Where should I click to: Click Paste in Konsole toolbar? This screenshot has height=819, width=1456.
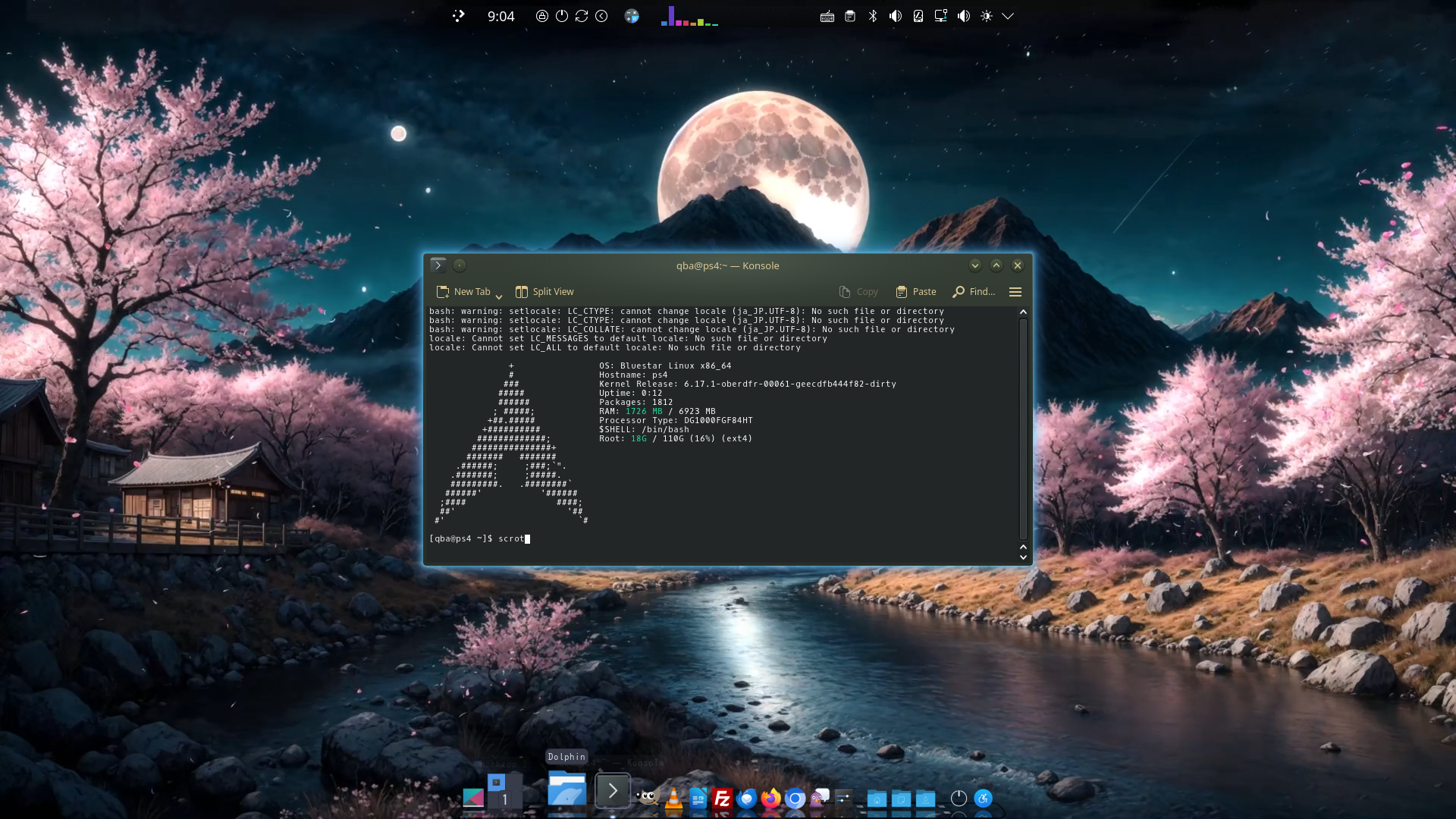coord(916,292)
